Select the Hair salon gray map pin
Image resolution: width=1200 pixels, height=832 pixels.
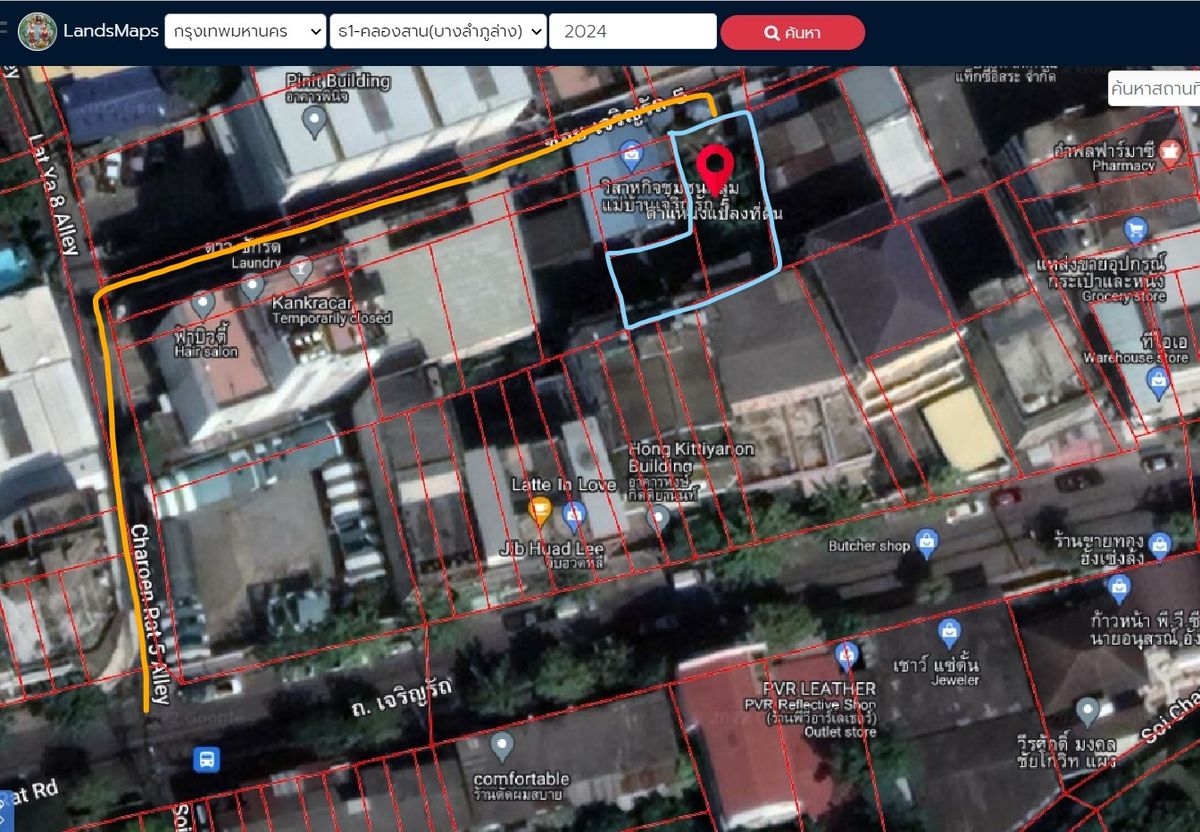(x=203, y=304)
